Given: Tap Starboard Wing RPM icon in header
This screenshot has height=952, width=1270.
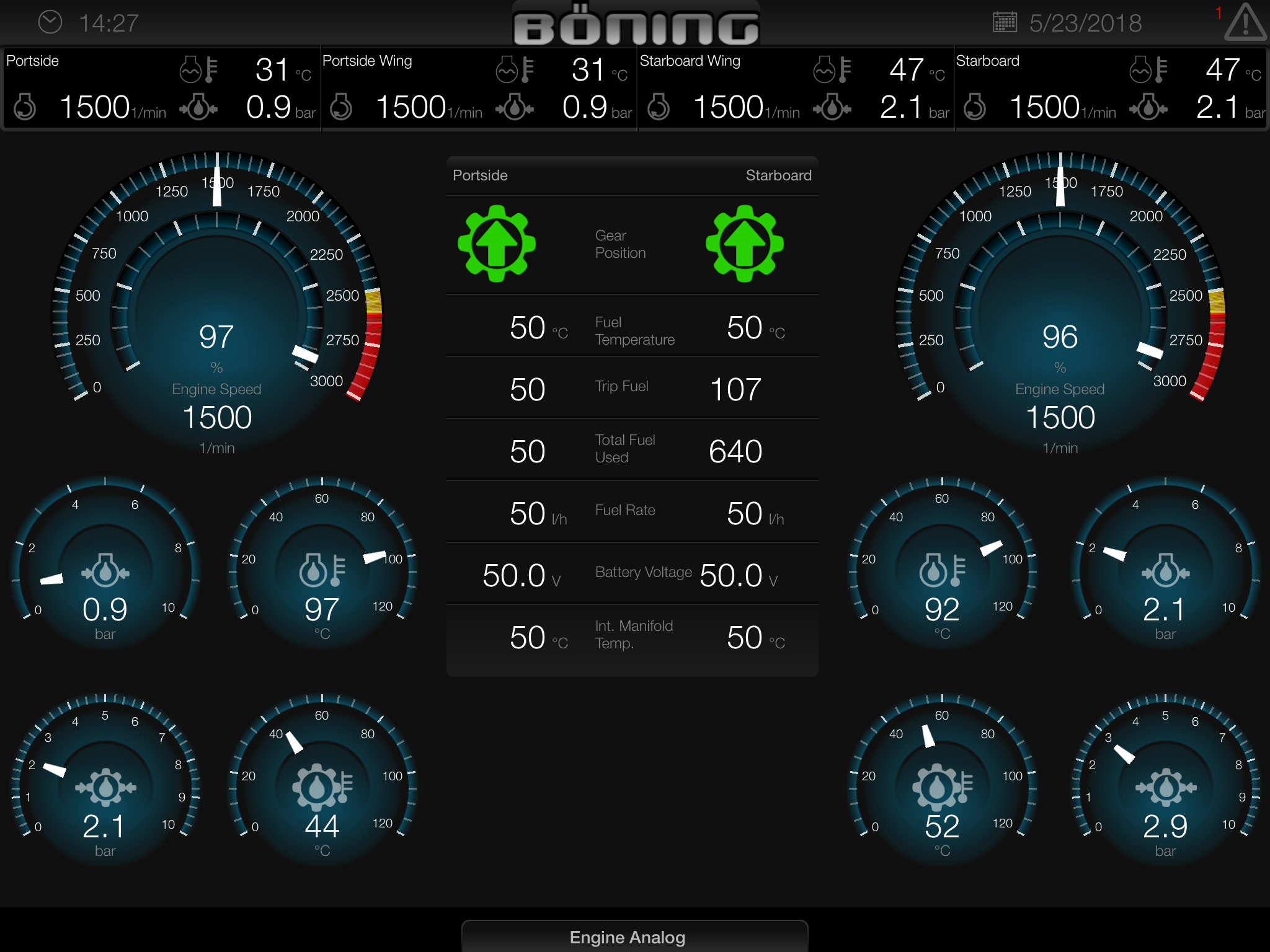Looking at the screenshot, I should pyautogui.click(x=659, y=107).
